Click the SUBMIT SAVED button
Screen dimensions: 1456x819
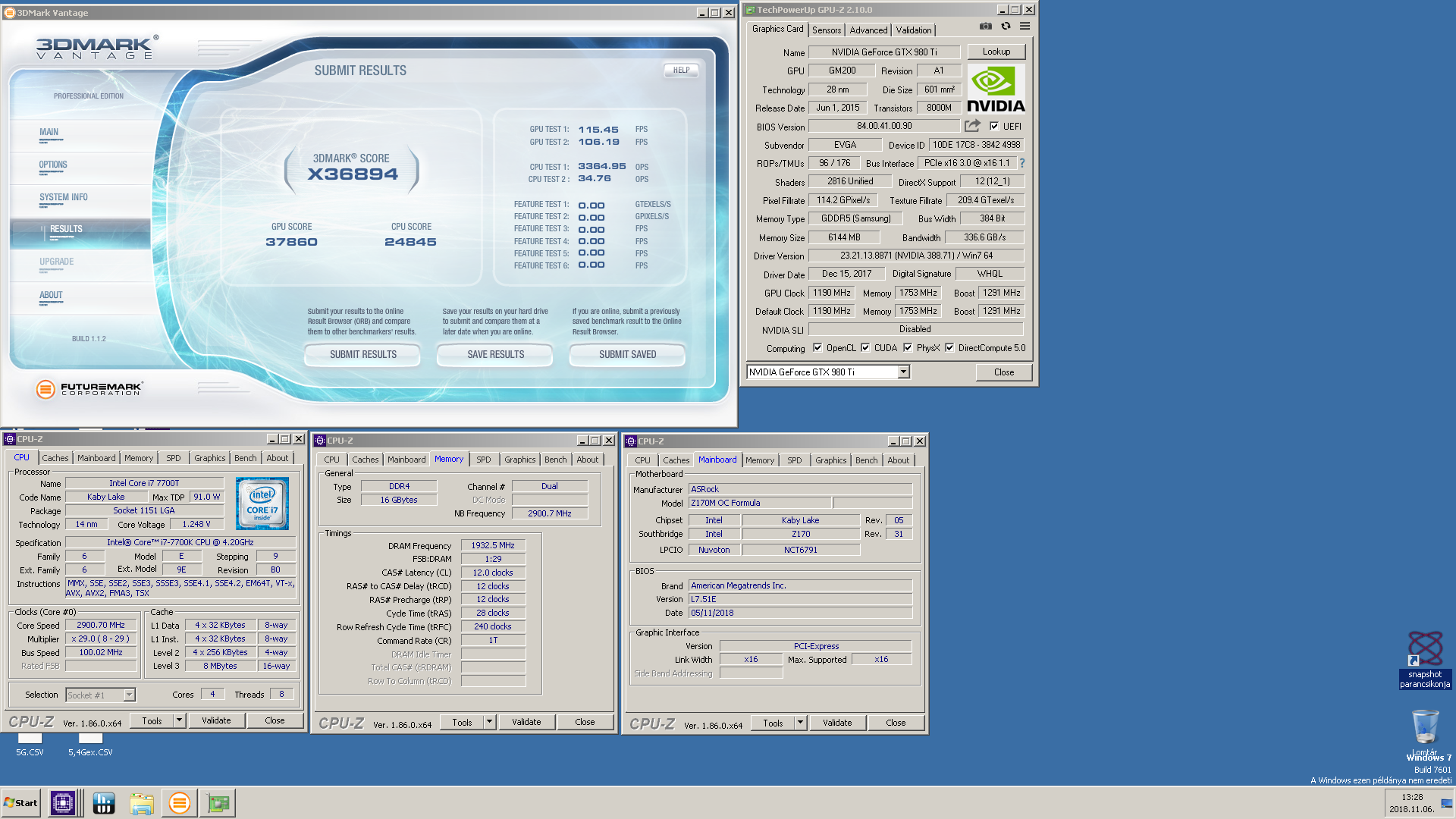click(628, 354)
